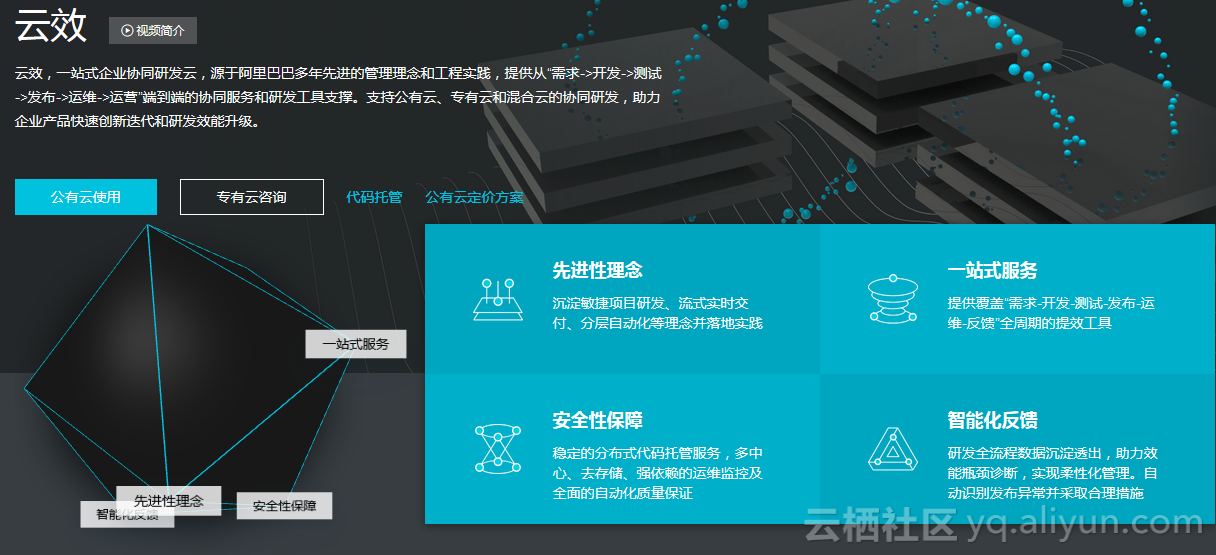Select the 一站式服务 card heading
The height and width of the screenshot is (555, 1216).
[x=992, y=270]
